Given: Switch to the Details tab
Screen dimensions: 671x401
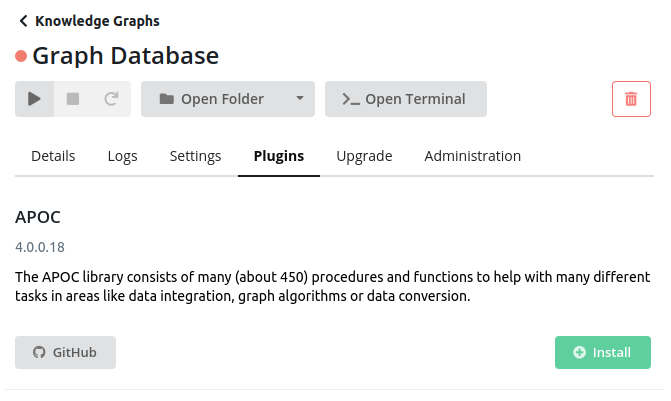Looking at the screenshot, I should (53, 156).
